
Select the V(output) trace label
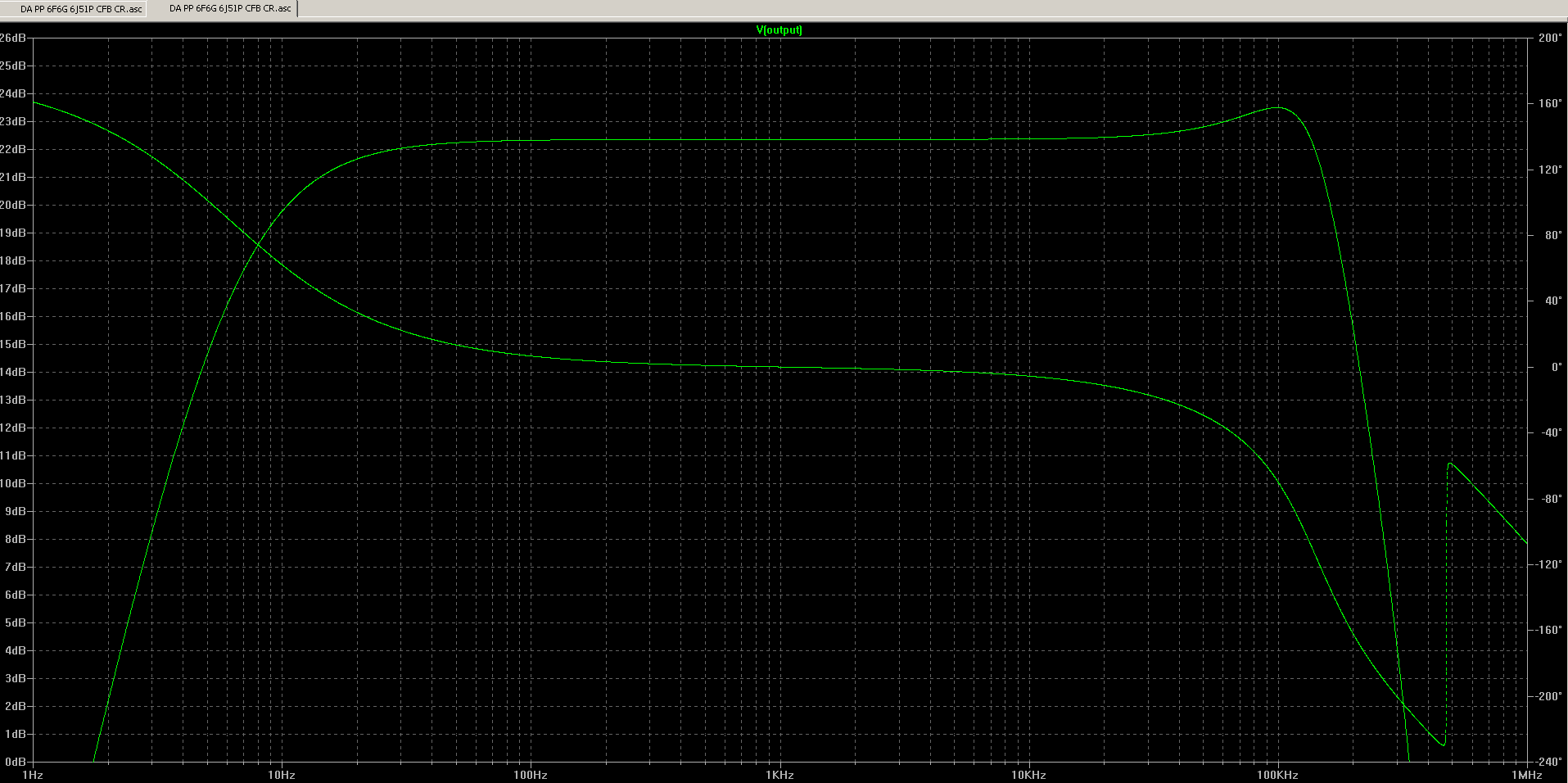pyautogui.click(x=779, y=30)
